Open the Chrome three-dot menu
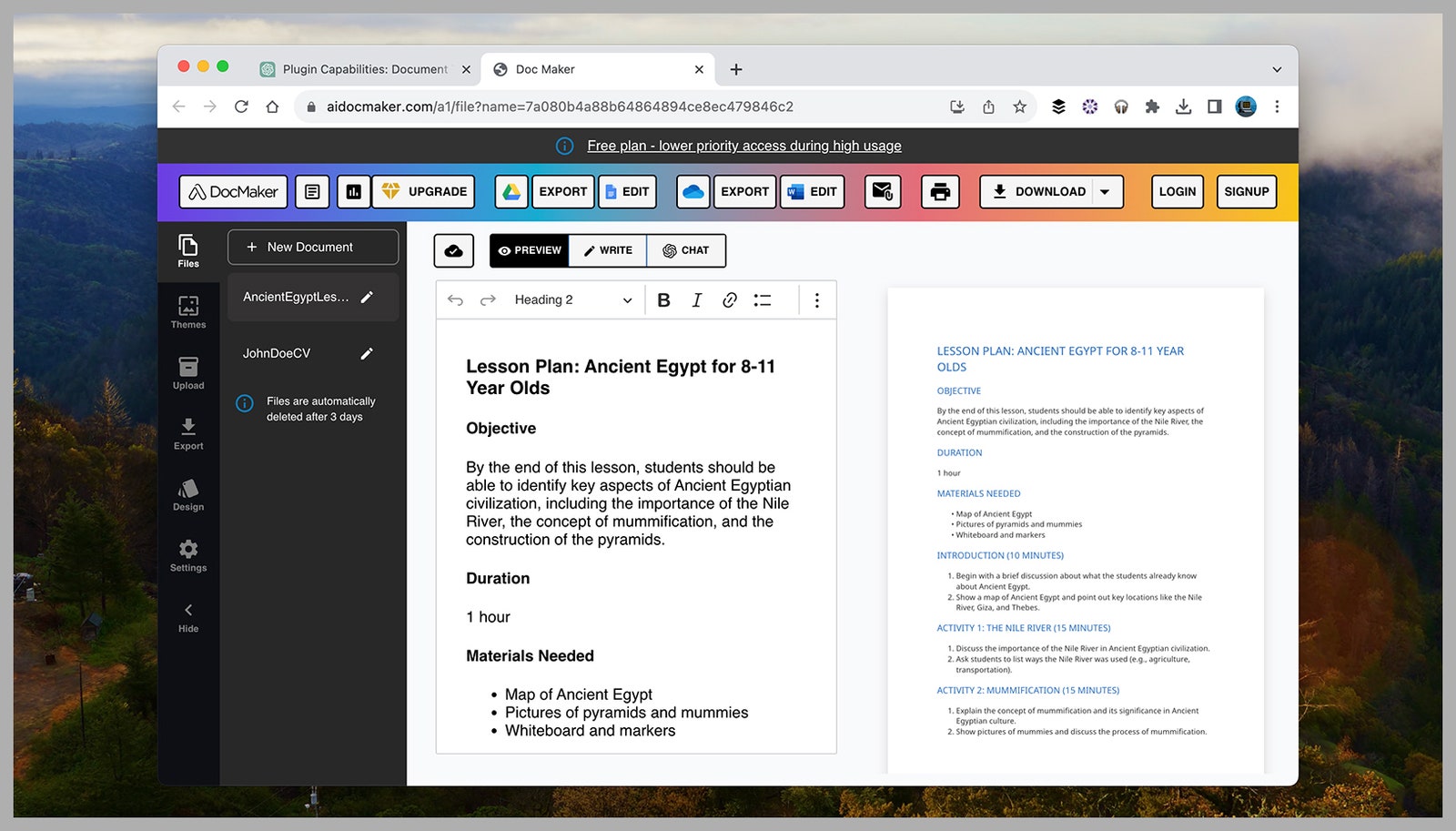The width and height of the screenshot is (1456, 831). point(1277,106)
